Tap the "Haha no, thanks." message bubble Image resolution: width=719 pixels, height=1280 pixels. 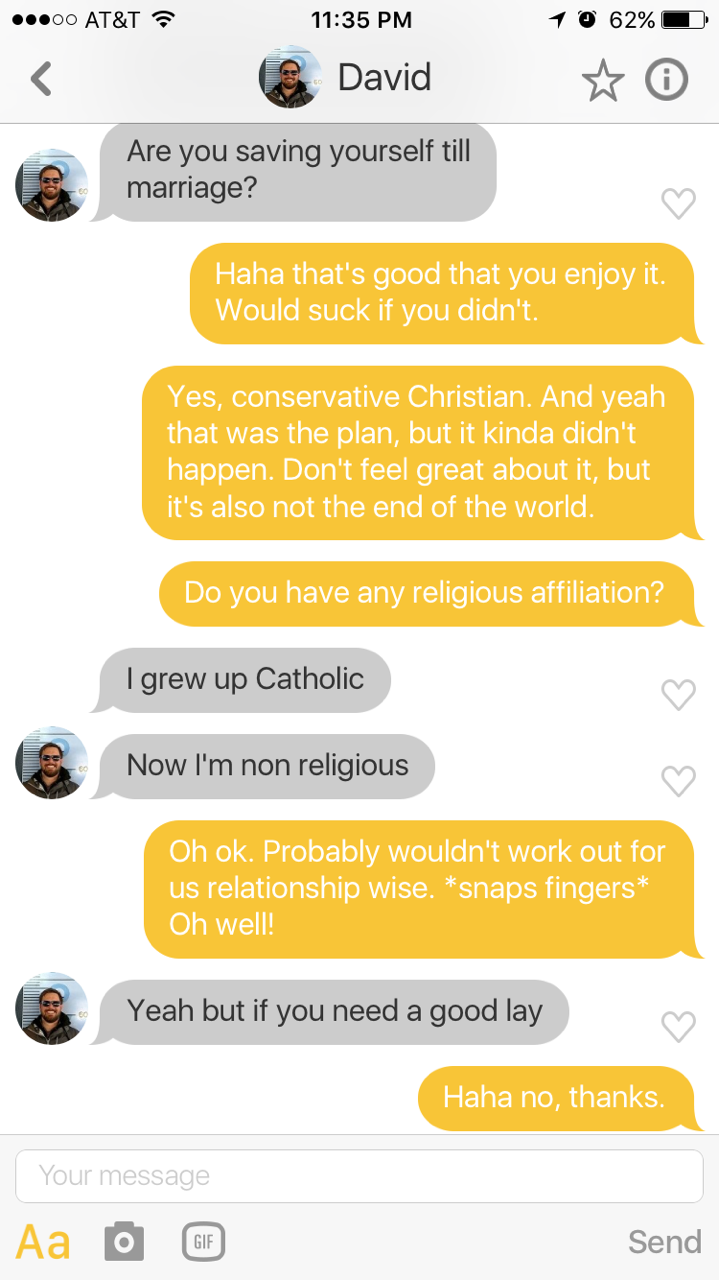pyautogui.click(x=554, y=1097)
